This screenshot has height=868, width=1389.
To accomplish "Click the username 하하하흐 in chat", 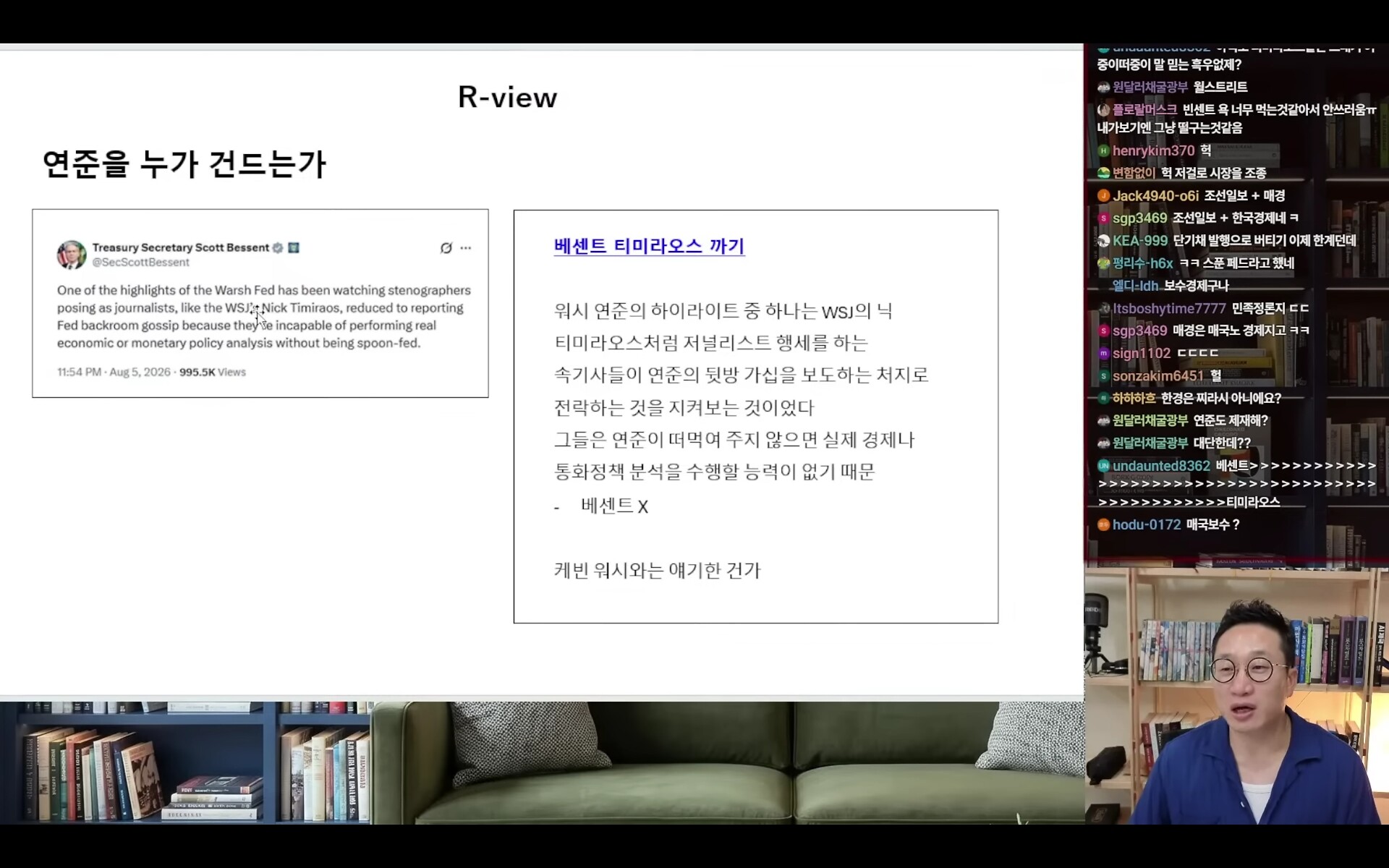I will 1134,399.
